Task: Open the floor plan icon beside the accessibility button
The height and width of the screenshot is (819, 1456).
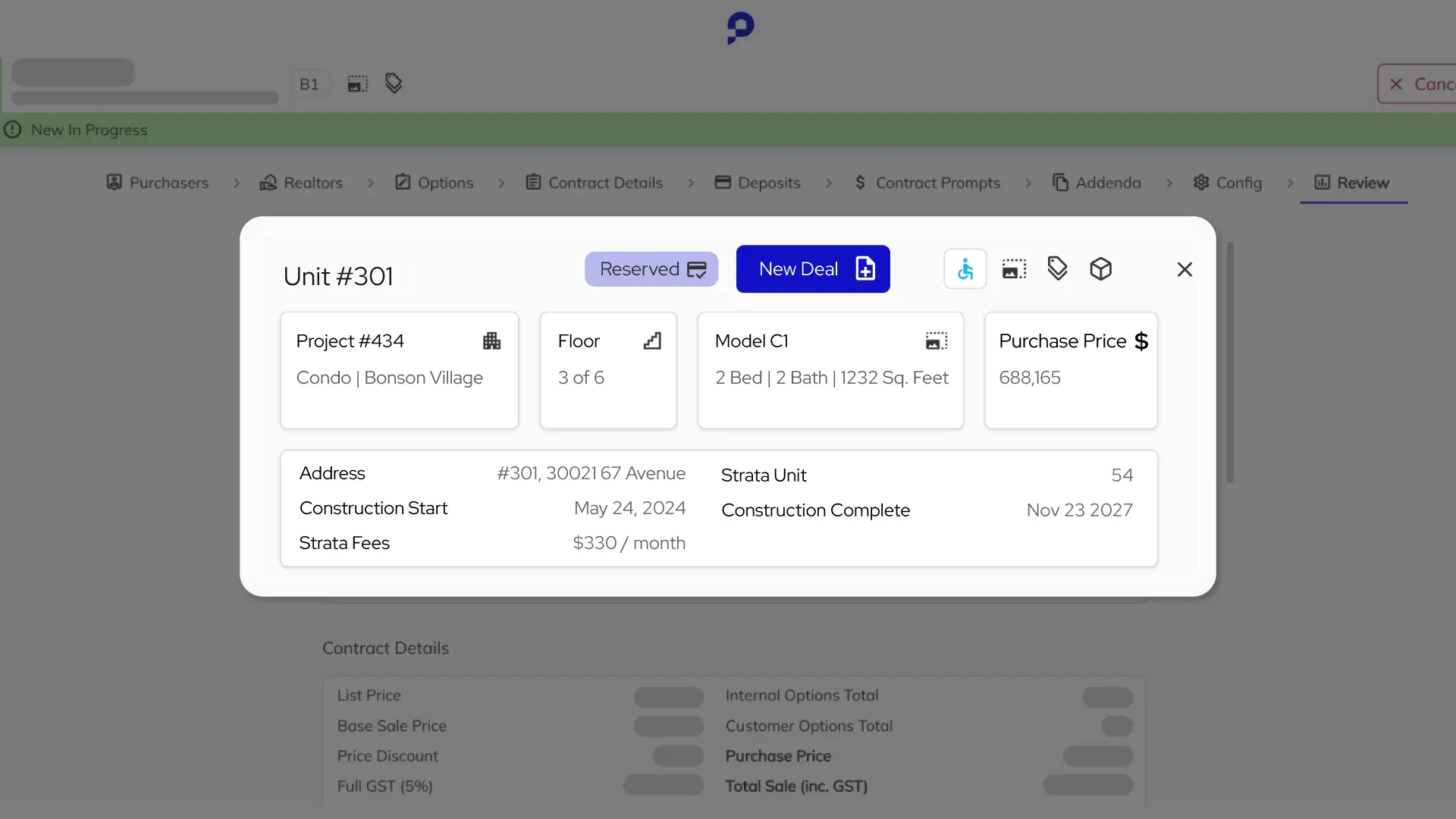Action: click(1013, 268)
